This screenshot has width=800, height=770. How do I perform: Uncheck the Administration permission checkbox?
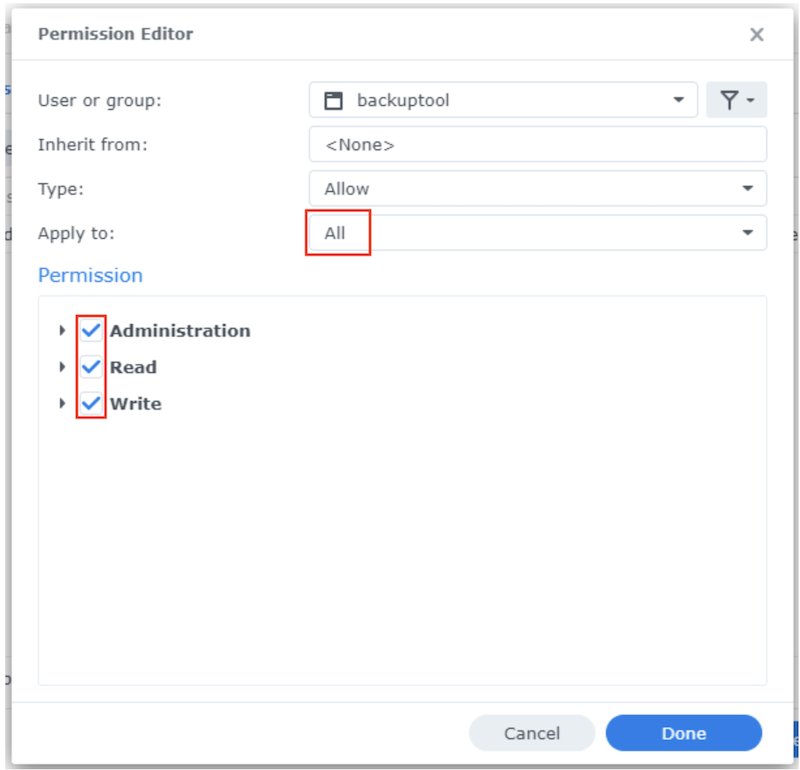click(91, 330)
